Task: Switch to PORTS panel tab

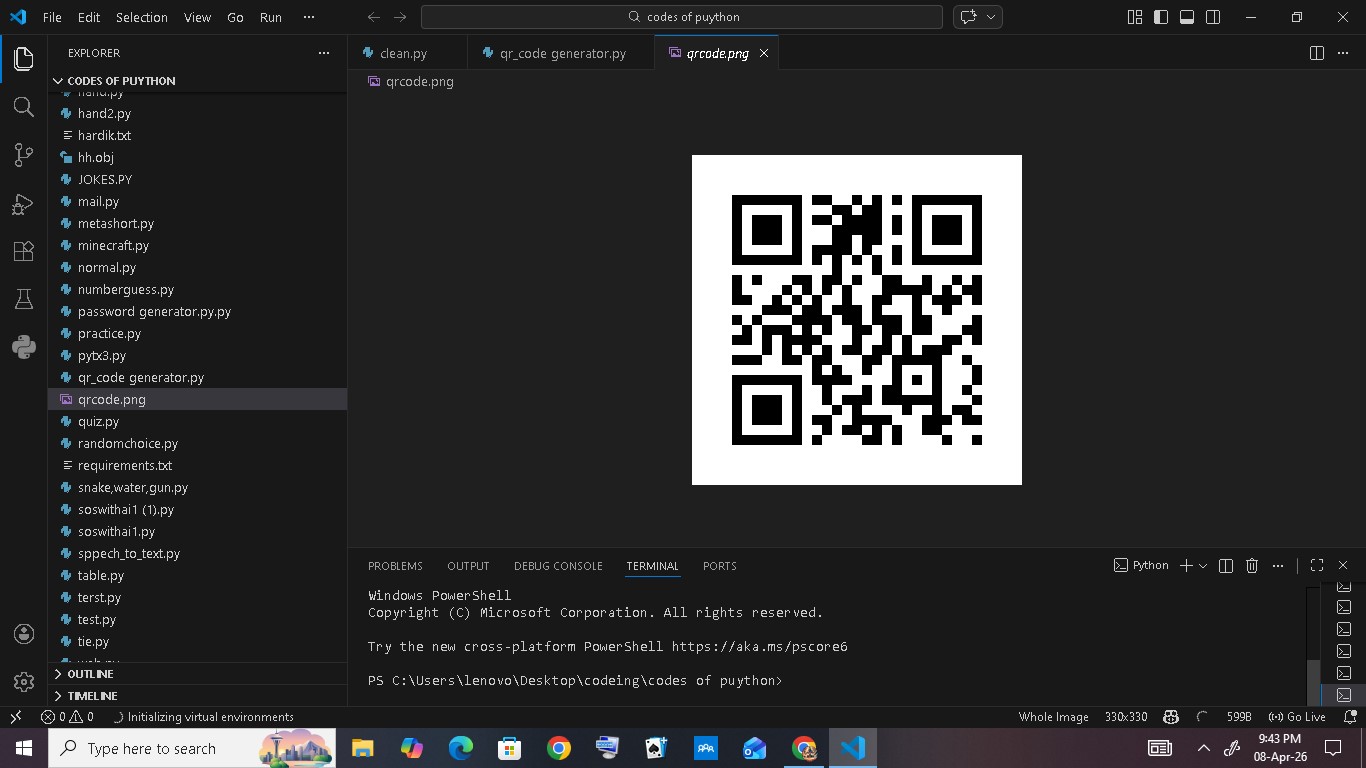Action: tap(719, 566)
